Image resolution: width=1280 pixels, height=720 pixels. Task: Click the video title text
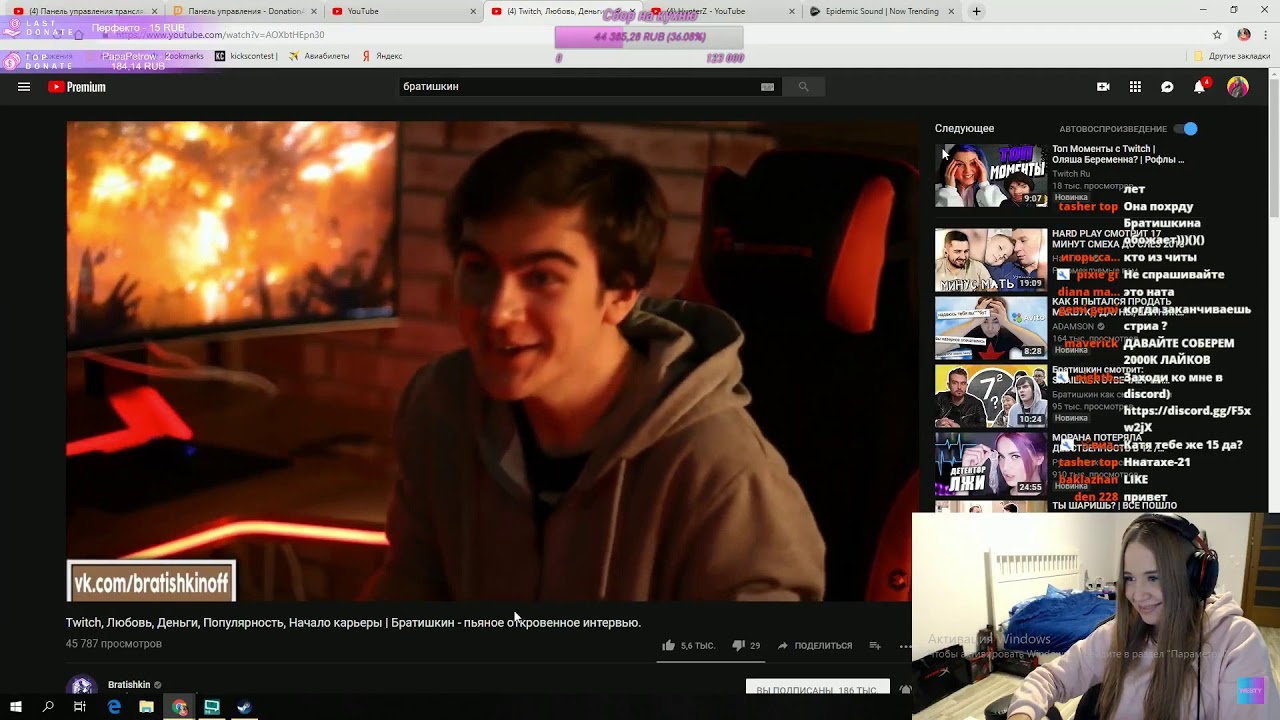click(x=353, y=622)
